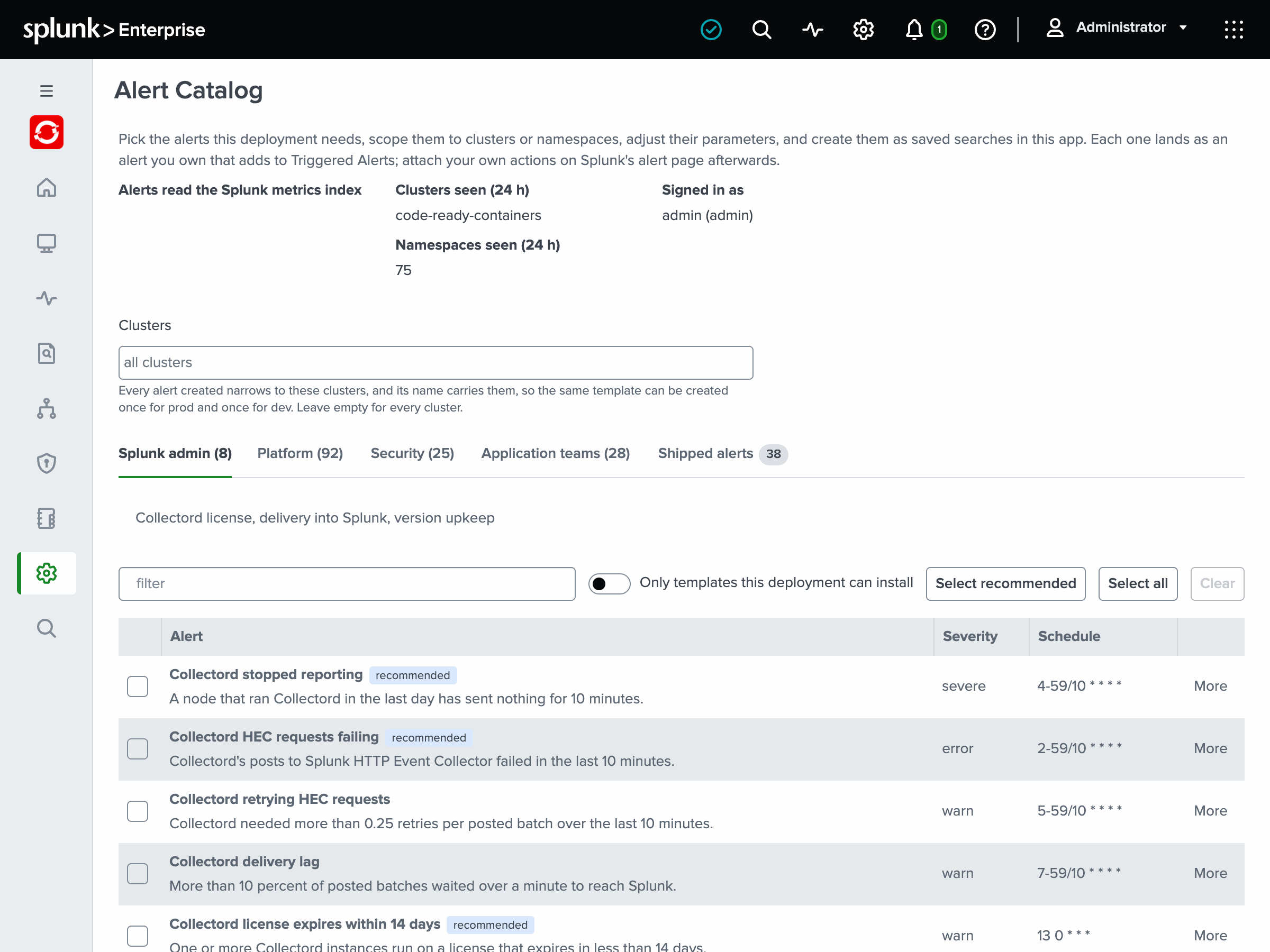Check the Collectord delivery lag alert
Viewport: 1270px width, 952px height.
(x=138, y=873)
